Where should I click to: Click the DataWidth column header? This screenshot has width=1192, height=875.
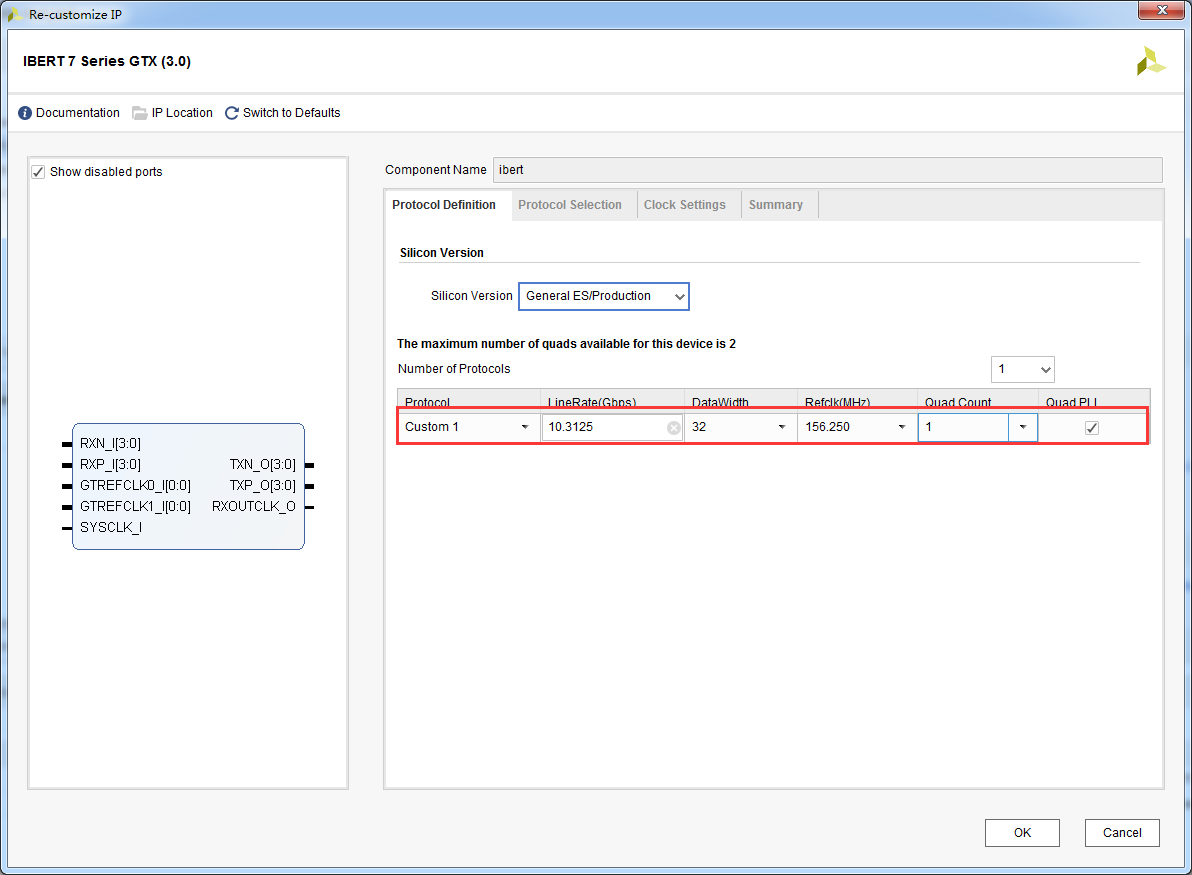click(x=740, y=401)
